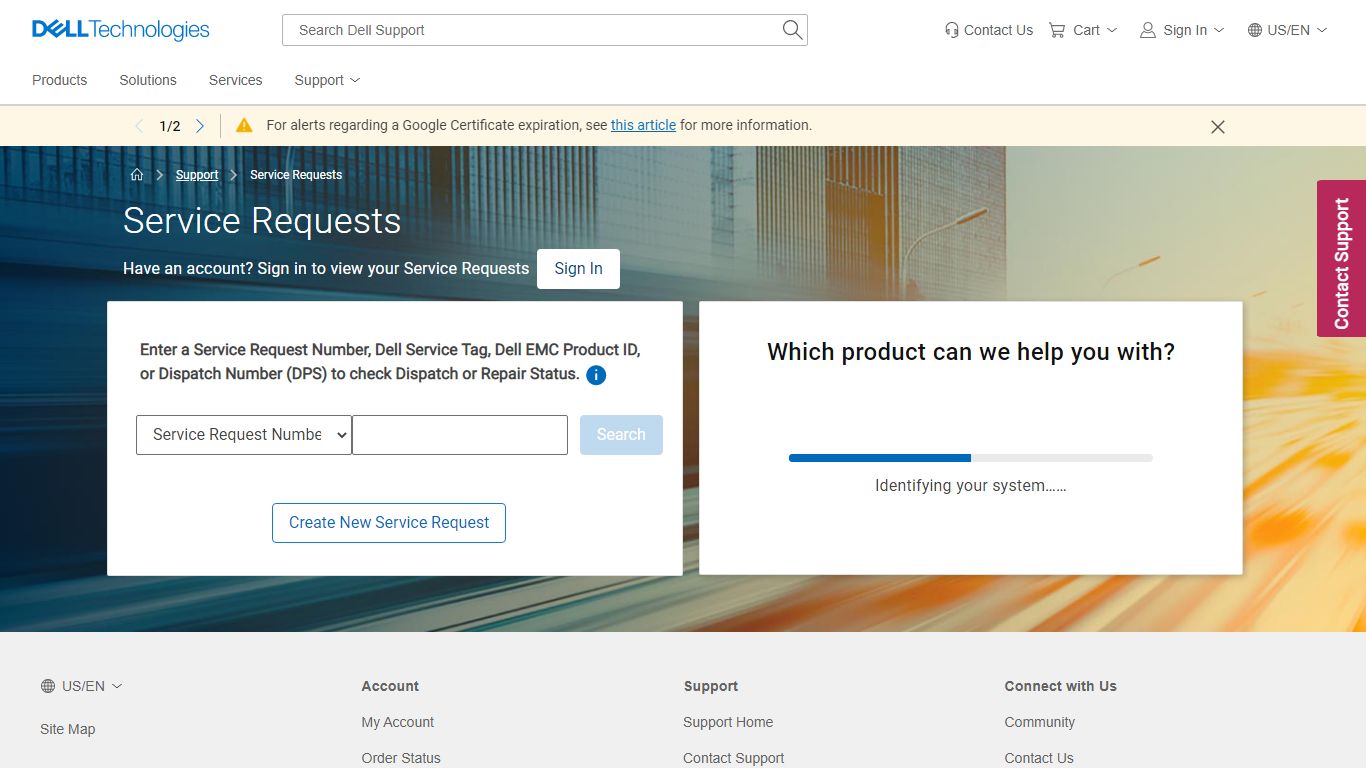This screenshot has height=768, width=1366.
Task: Click the footer globe icon
Action: pos(48,686)
